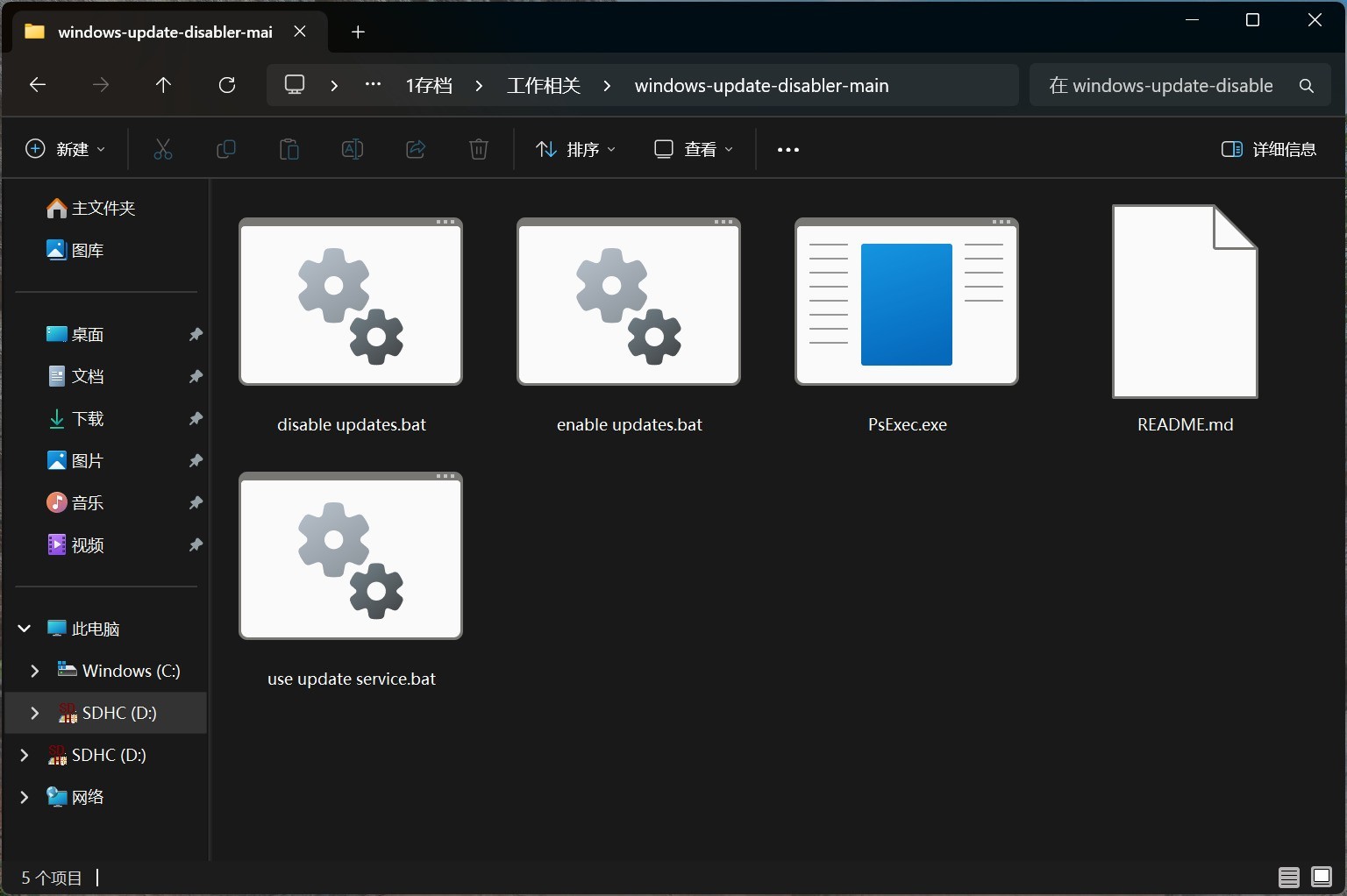This screenshot has height=896, width=1347.
Task: Click the Copy icon in the toolbar
Action: pos(226,149)
